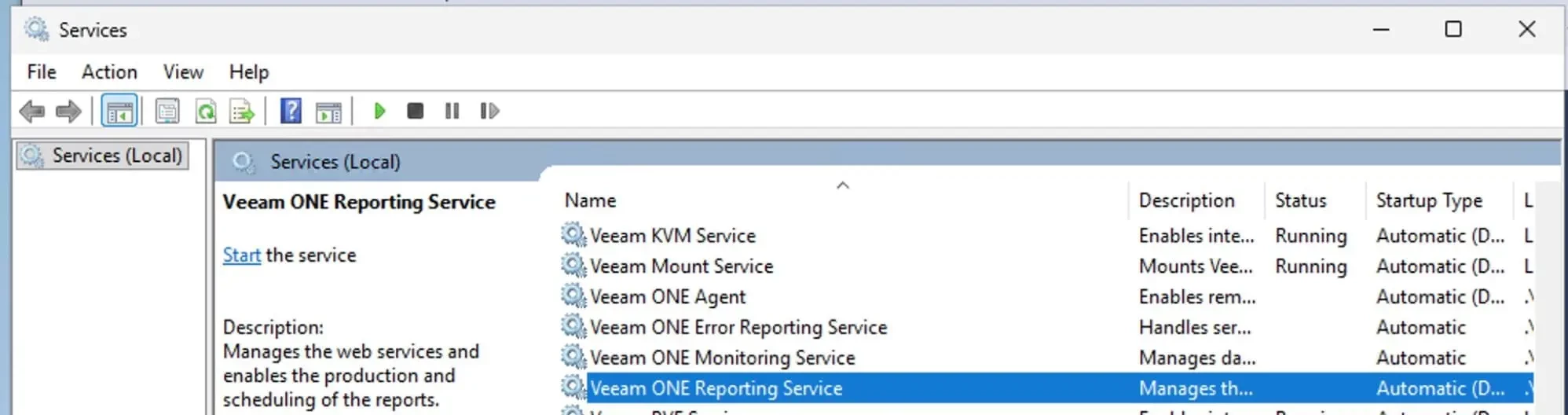Click Automatic startup type of Monitoring Service
This screenshot has width=1568, height=415.
[x=1420, y=358]
